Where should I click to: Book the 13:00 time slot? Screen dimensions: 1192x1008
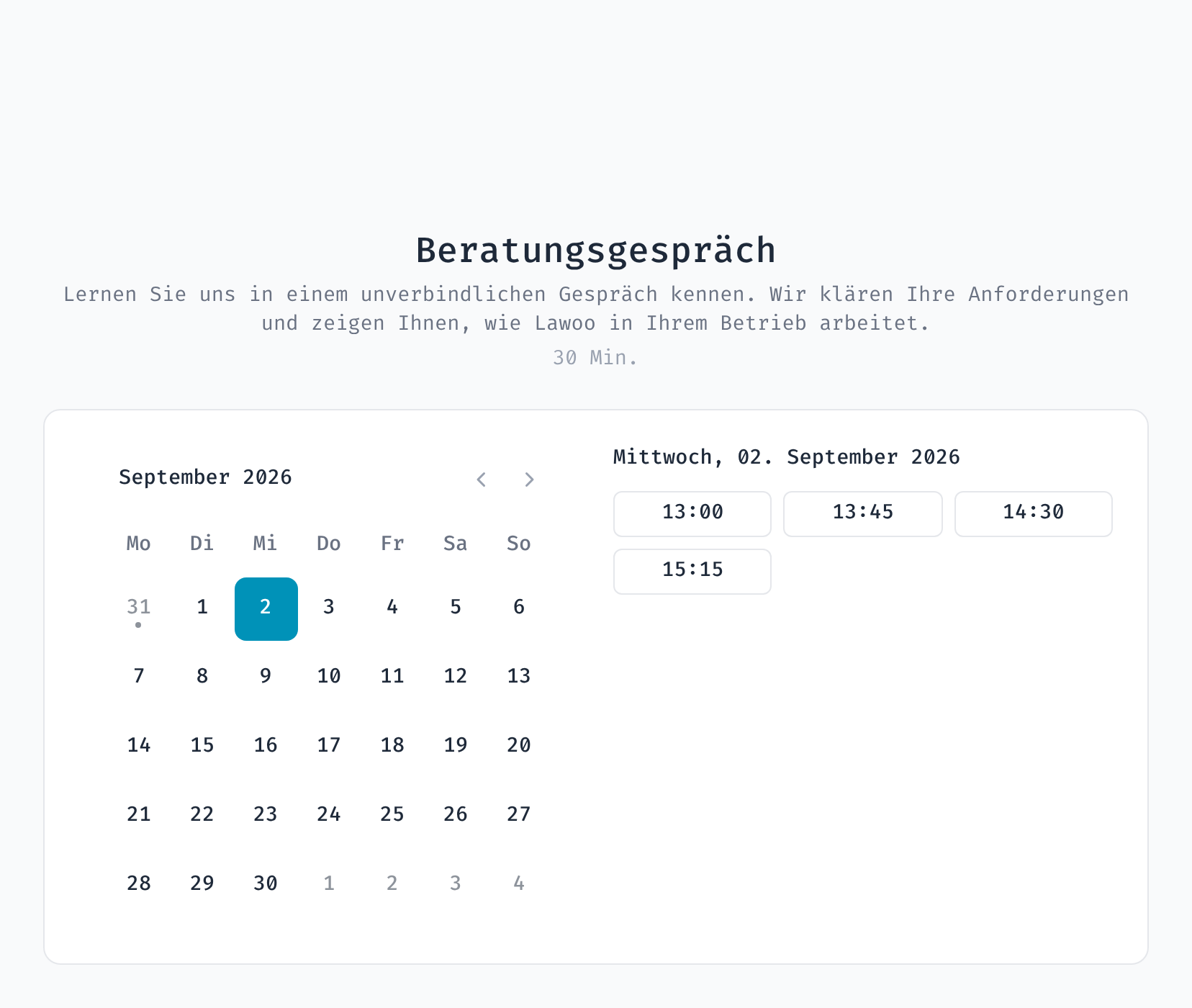pyautogui.click(x=692, y=514)
